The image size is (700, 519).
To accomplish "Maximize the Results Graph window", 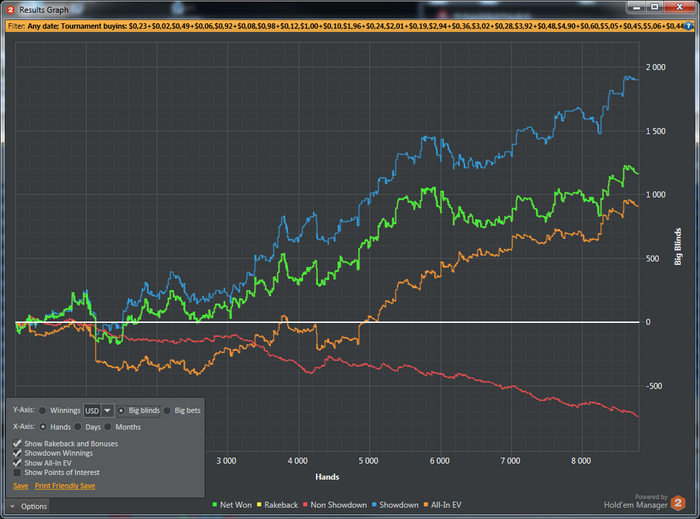I will point(654,7).
